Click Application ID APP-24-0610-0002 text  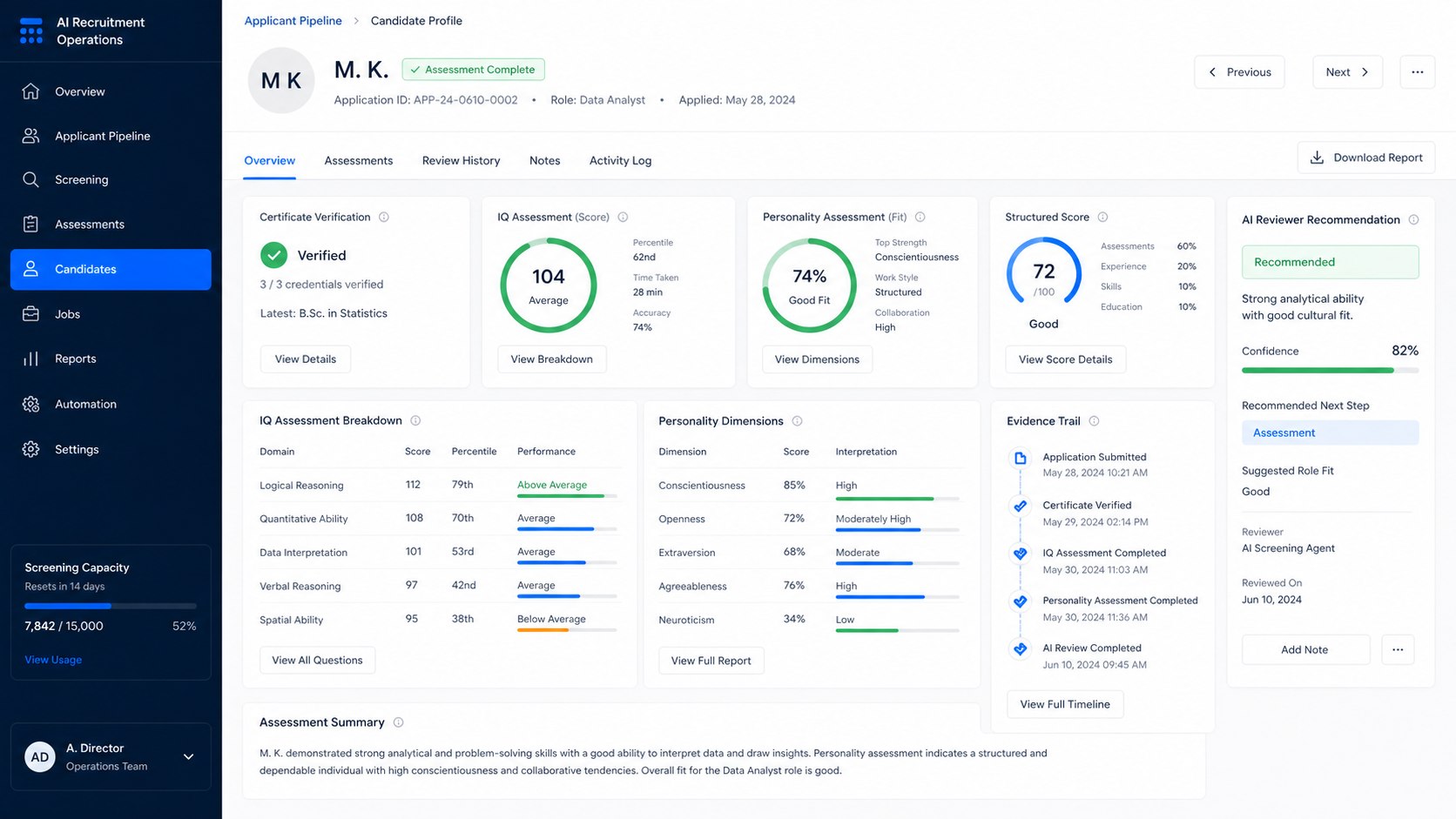[x=426, y=100]
